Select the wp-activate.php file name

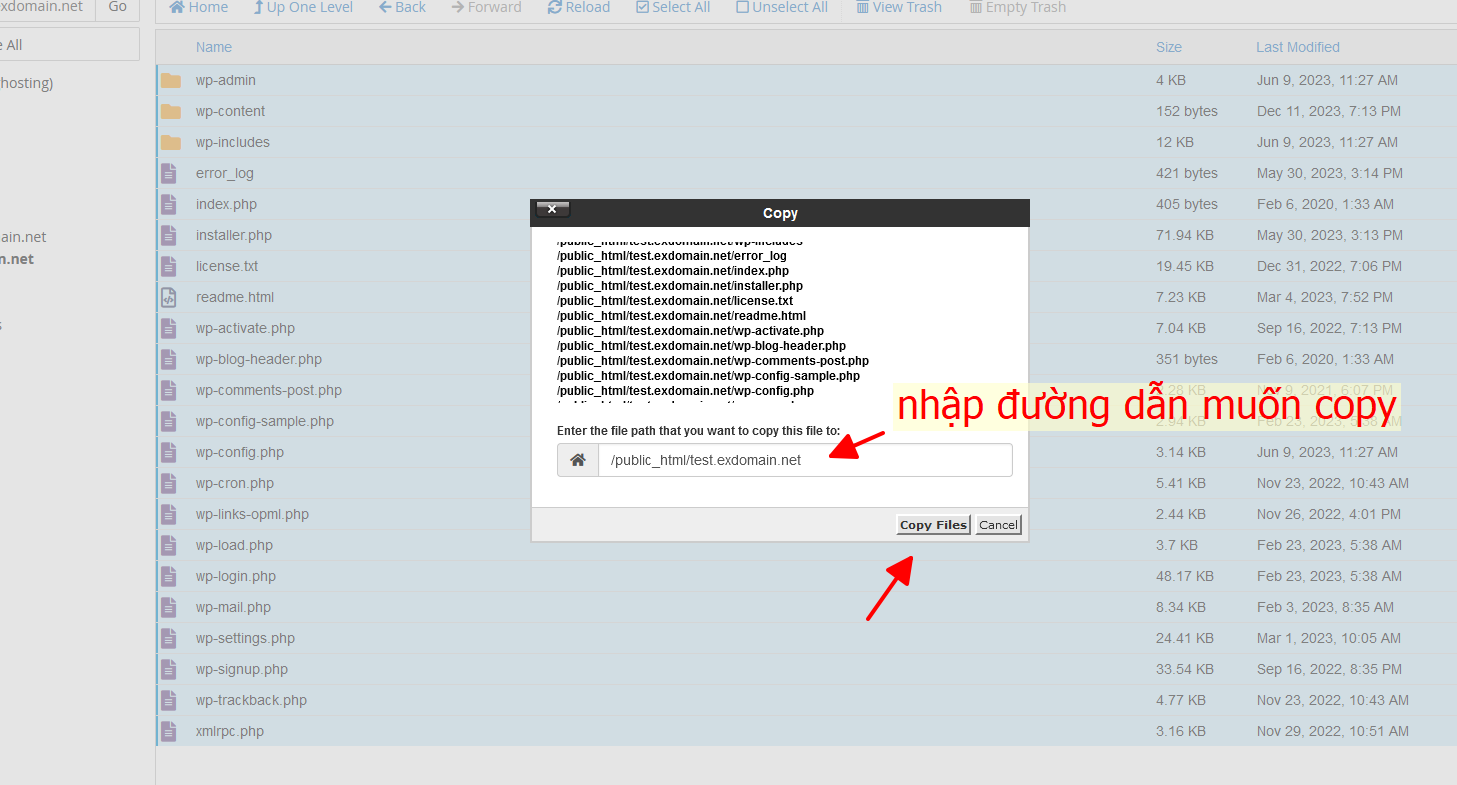click(245, 328)
